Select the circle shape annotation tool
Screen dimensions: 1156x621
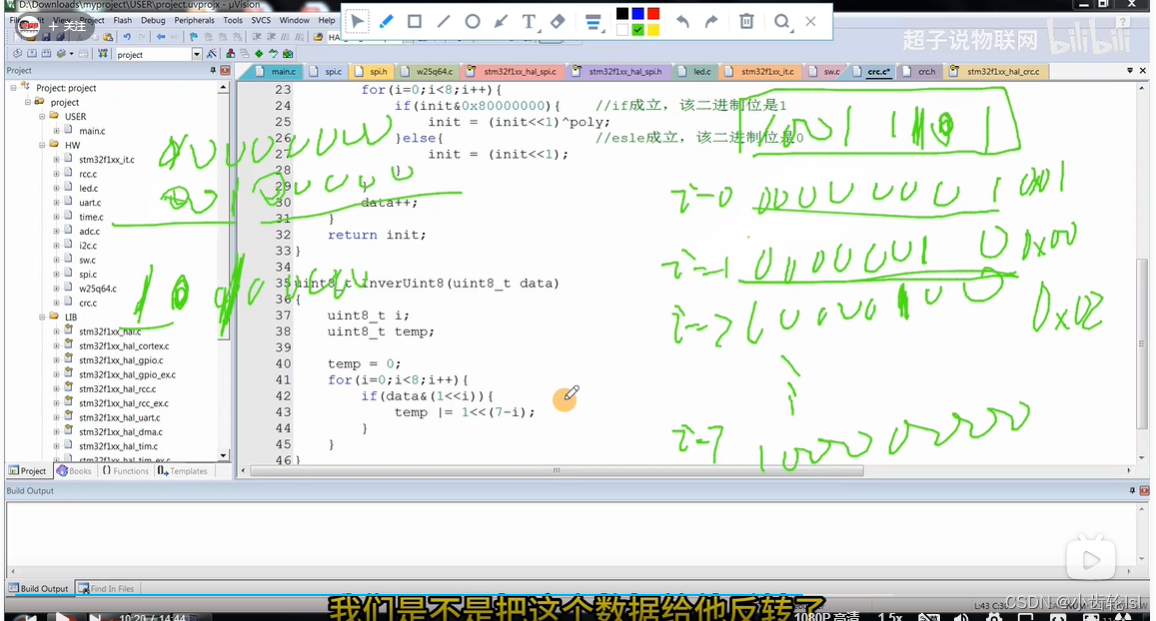point(472,21)
